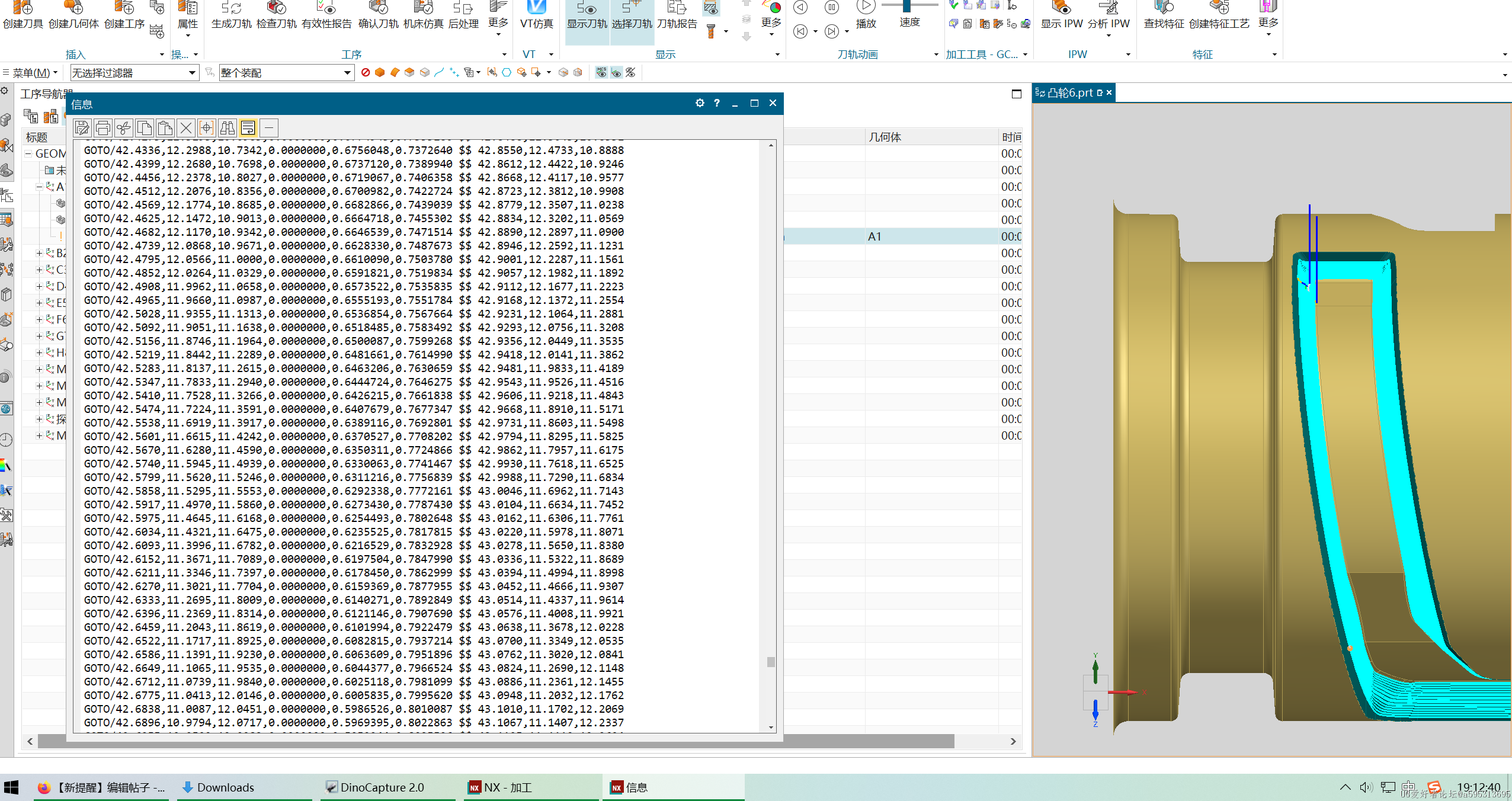1512x801 pixels.
Task: Cut (scissors) icon in 信息 window
Action: point(124,128)
